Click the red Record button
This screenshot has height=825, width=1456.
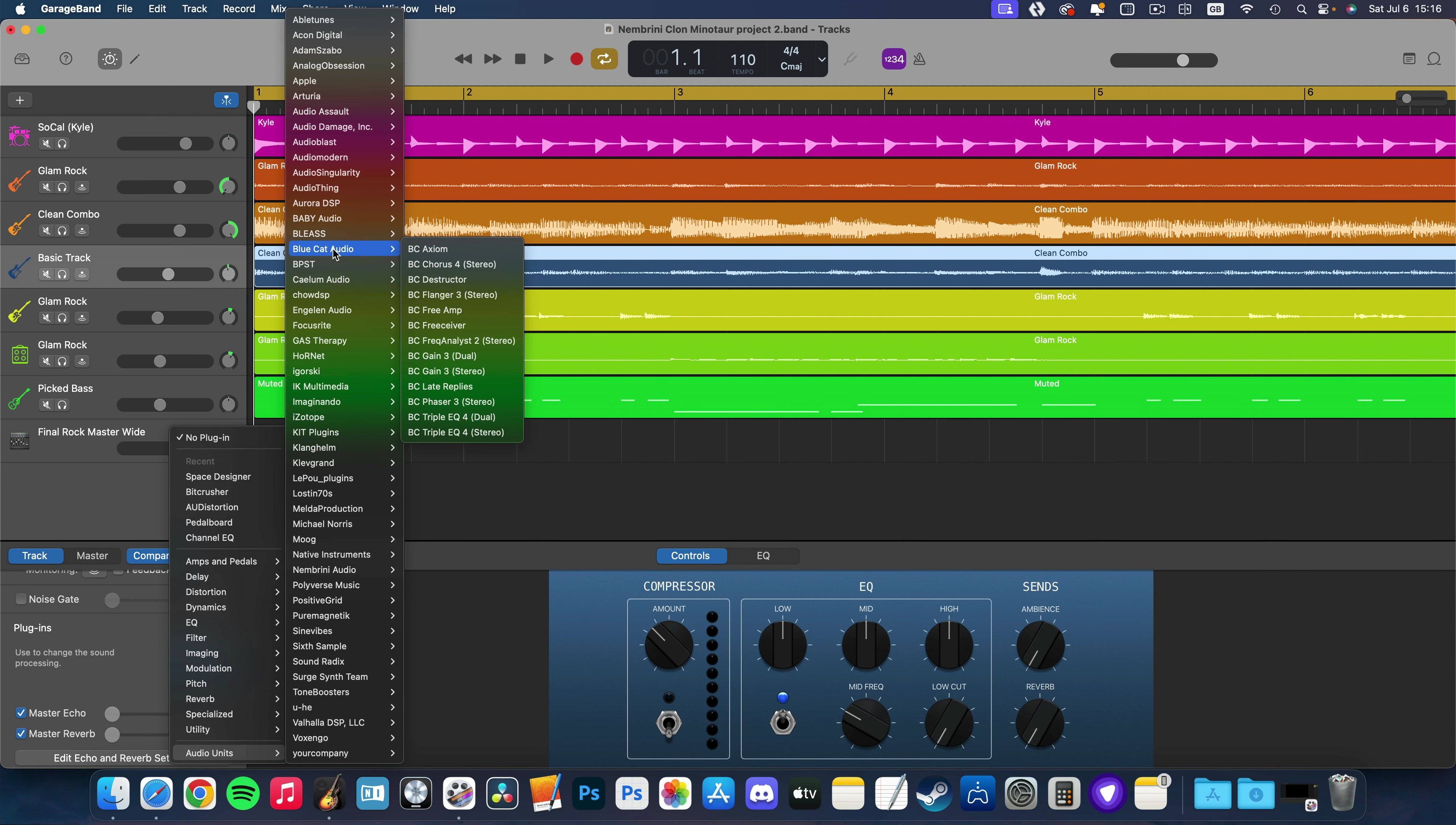(x=576, y=59)
